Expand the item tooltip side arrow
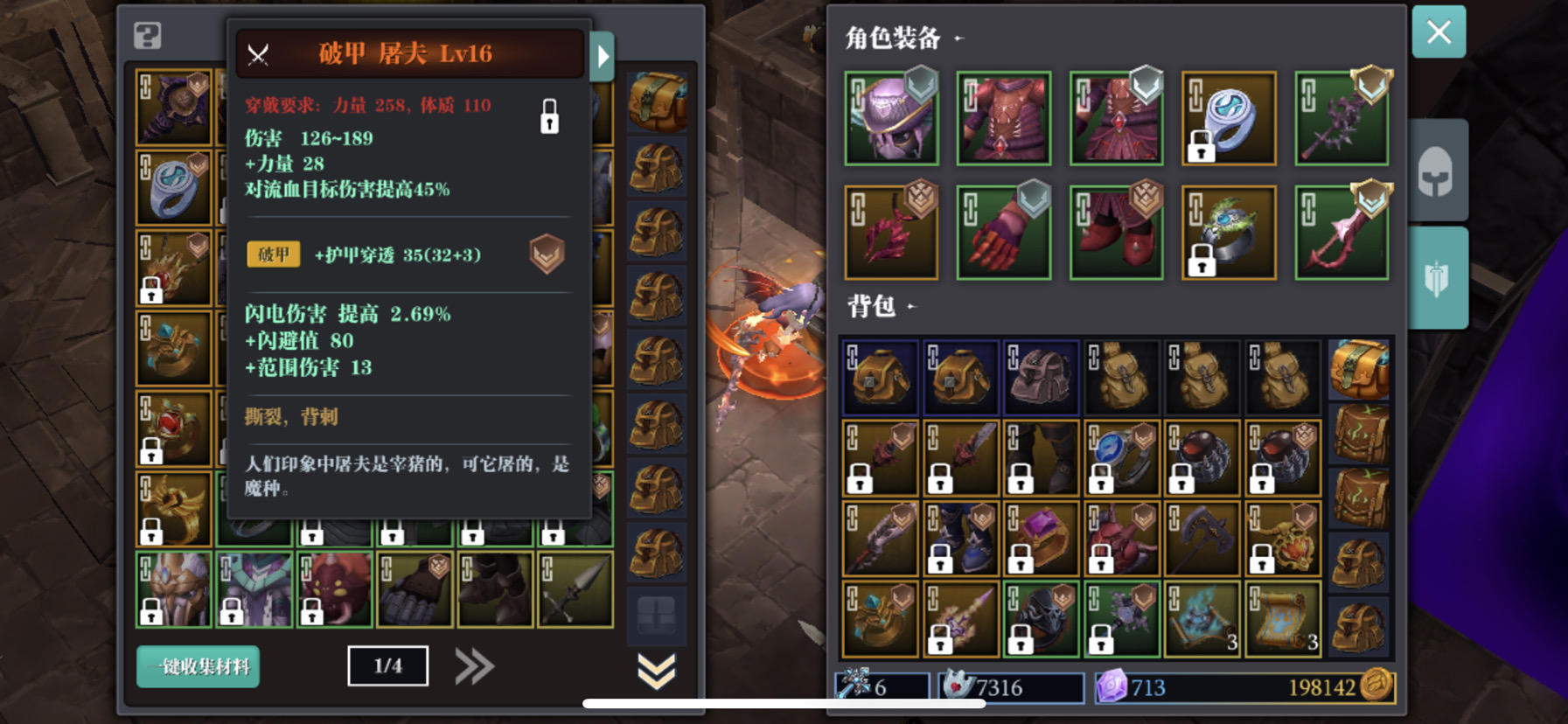Image resolution: width=1568 pixels, height=724 pixels. (x=603, y=57)
